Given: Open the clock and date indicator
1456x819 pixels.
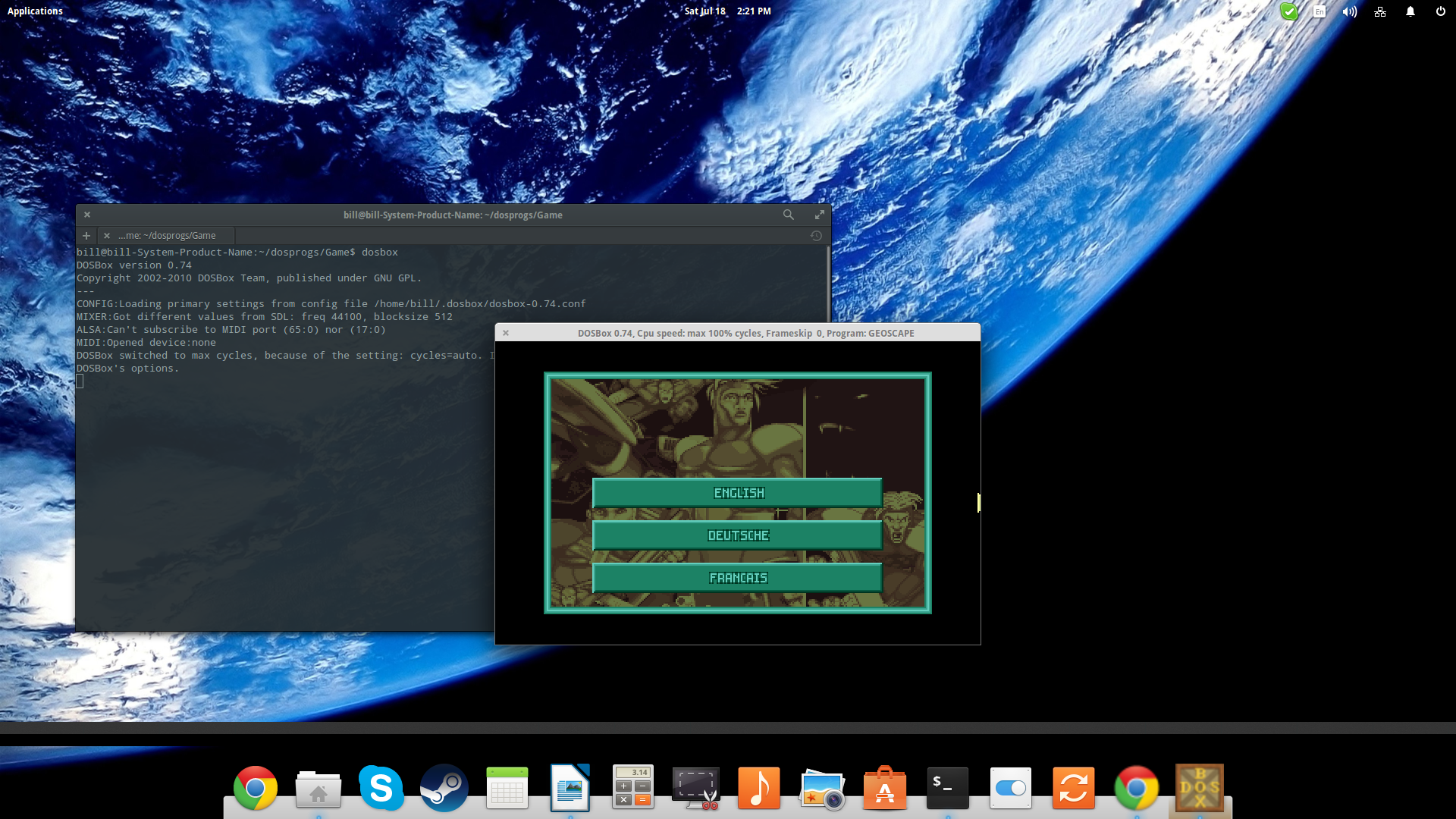Looking at the screenshot, I should pyautogui.click(x=727, y=11).
